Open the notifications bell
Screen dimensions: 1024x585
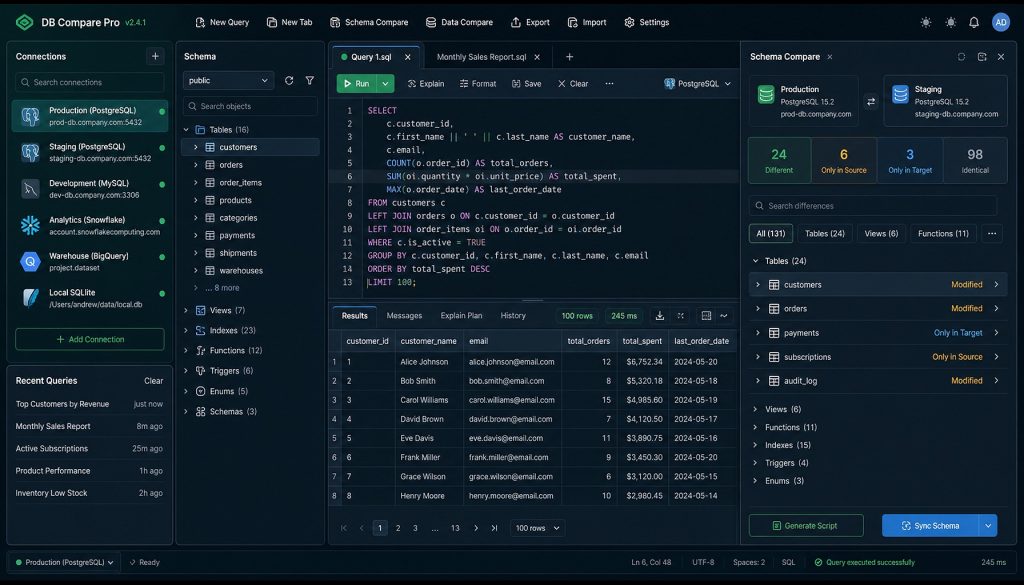tap(974, 22)
